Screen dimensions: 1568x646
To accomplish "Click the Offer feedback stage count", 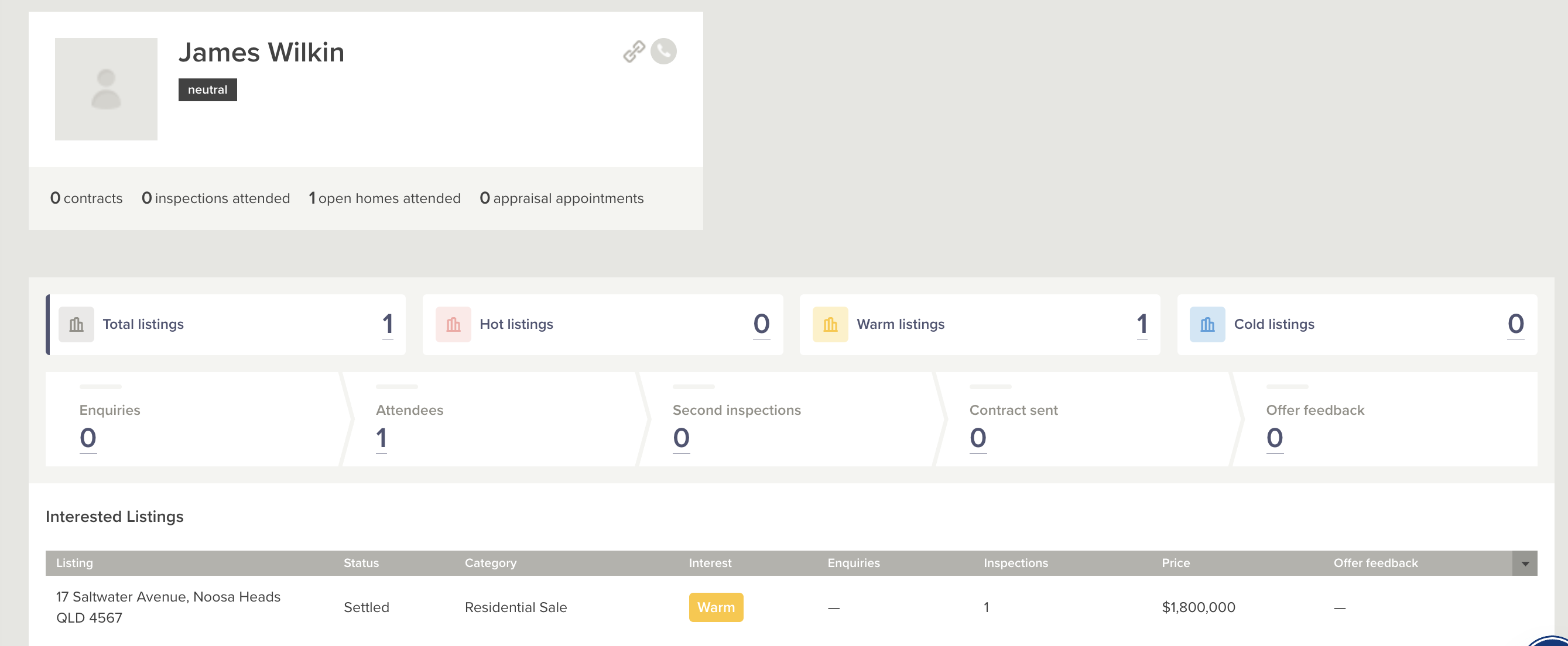I will tap(1274, 437).
